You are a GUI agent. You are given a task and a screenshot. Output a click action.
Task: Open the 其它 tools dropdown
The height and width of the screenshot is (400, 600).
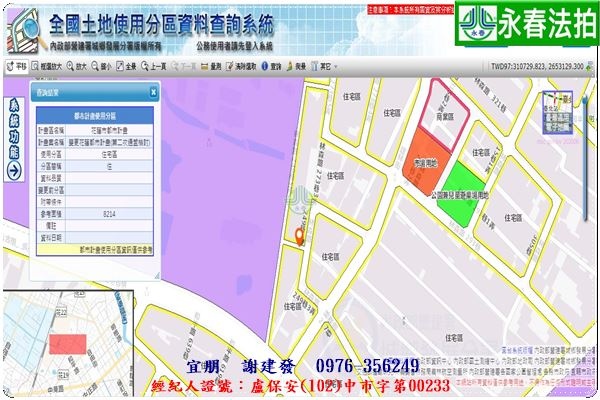pyautogui.click(x=324, y=67)
